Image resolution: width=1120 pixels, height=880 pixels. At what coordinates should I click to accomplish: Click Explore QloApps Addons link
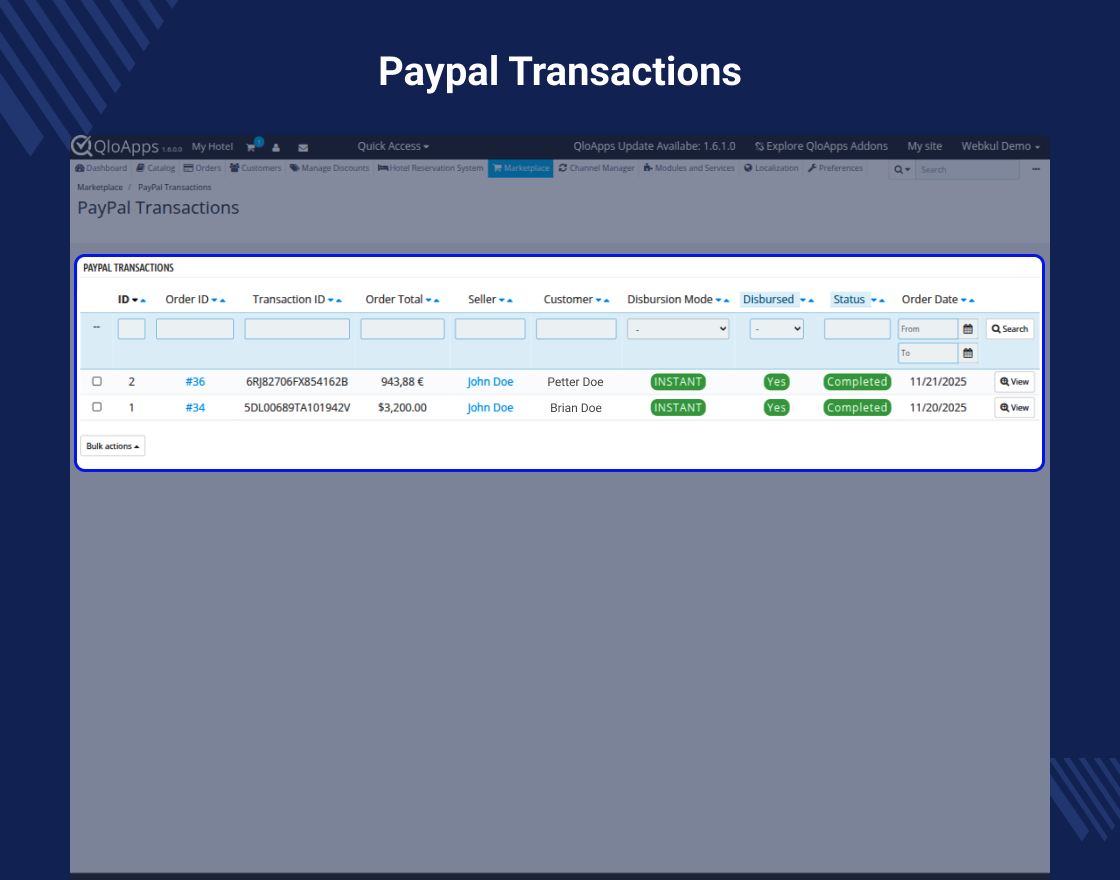pyautogui.click(x=821, y=146)
